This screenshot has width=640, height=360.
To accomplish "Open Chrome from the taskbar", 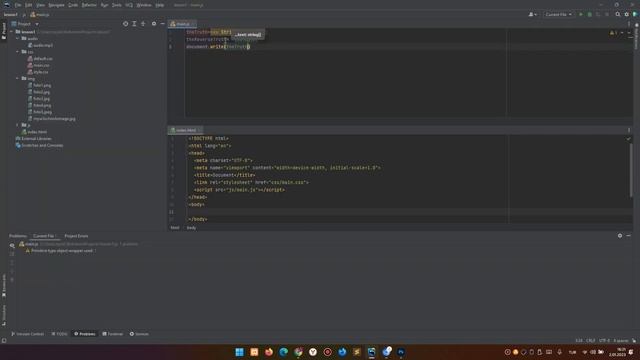I will point(298,352).
